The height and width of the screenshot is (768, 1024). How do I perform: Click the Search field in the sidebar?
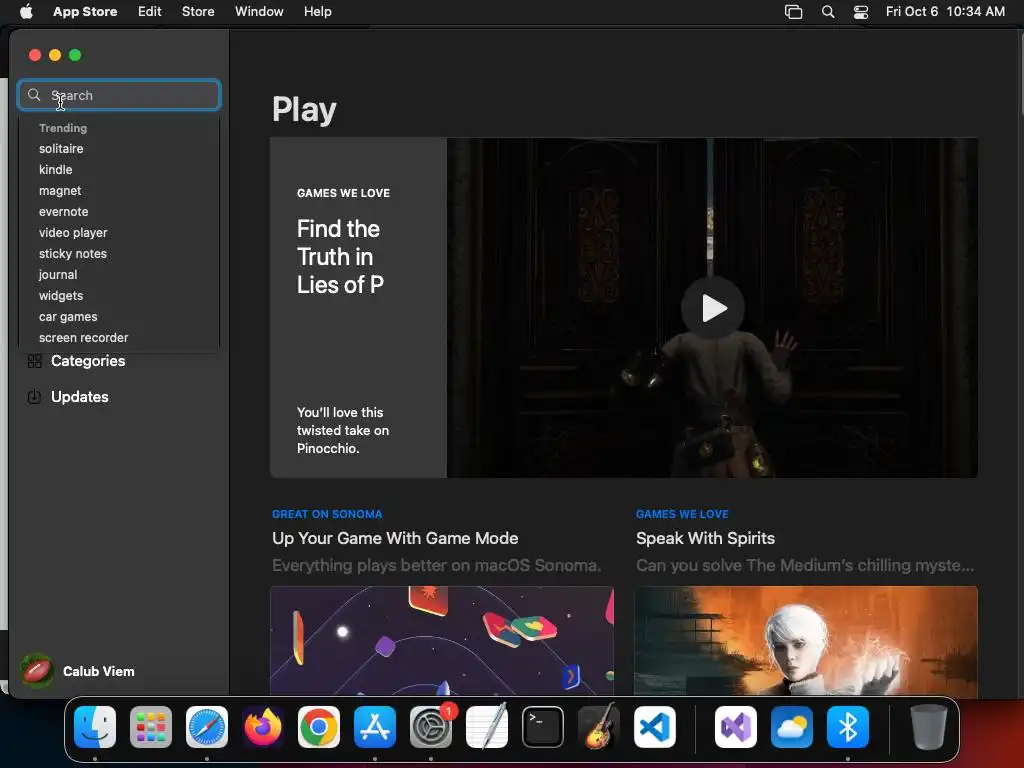point(119,95)
